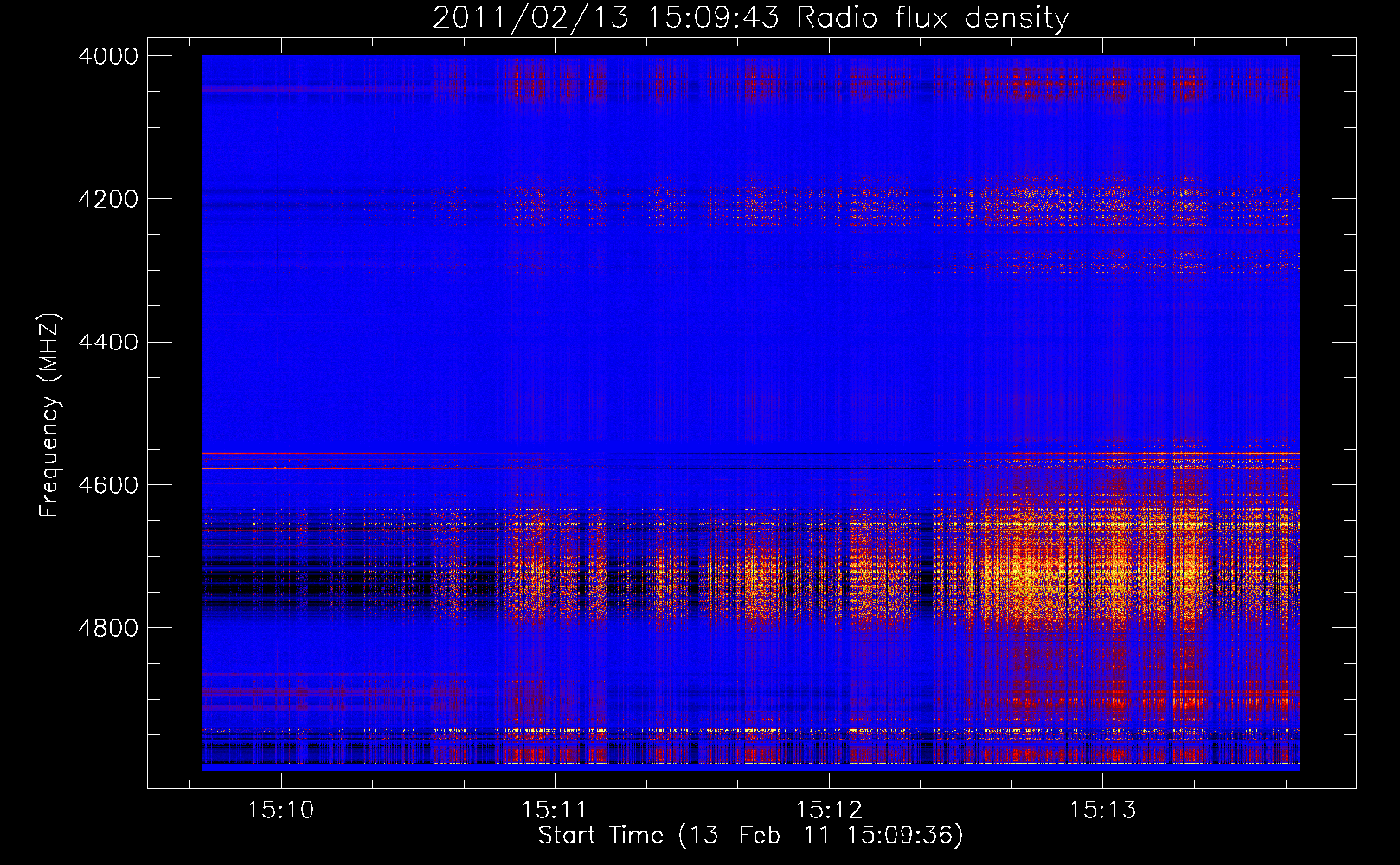This screenshot has width=1400, height=865.
Task: Click the 'Frequency (MHZ)' axis title
Action: (50, 414)
